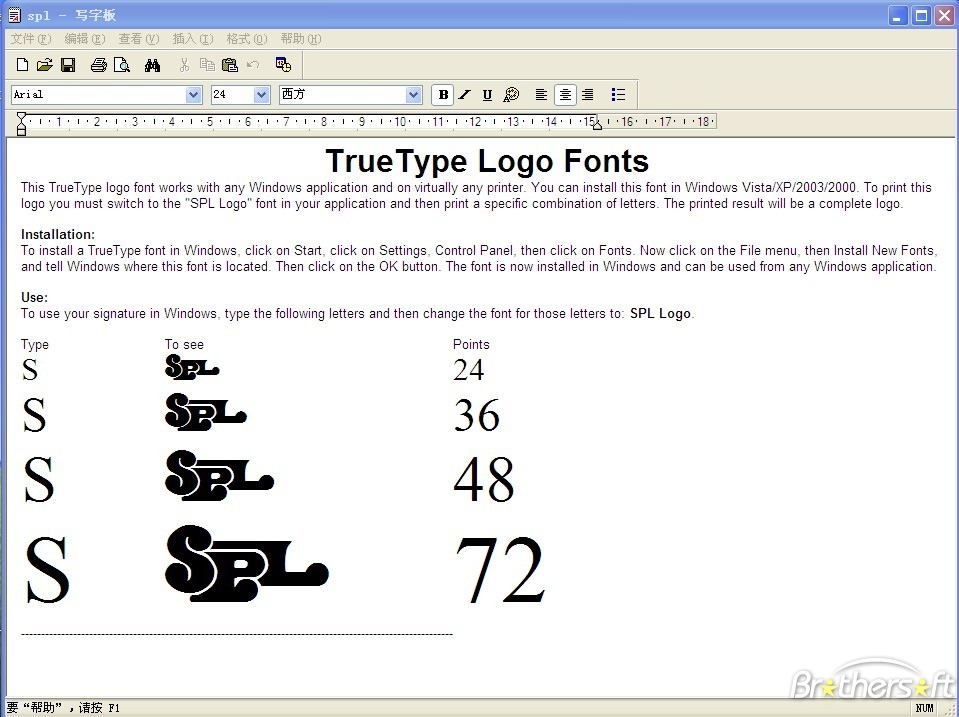Open a file using the folder icon

pos(45,65)
